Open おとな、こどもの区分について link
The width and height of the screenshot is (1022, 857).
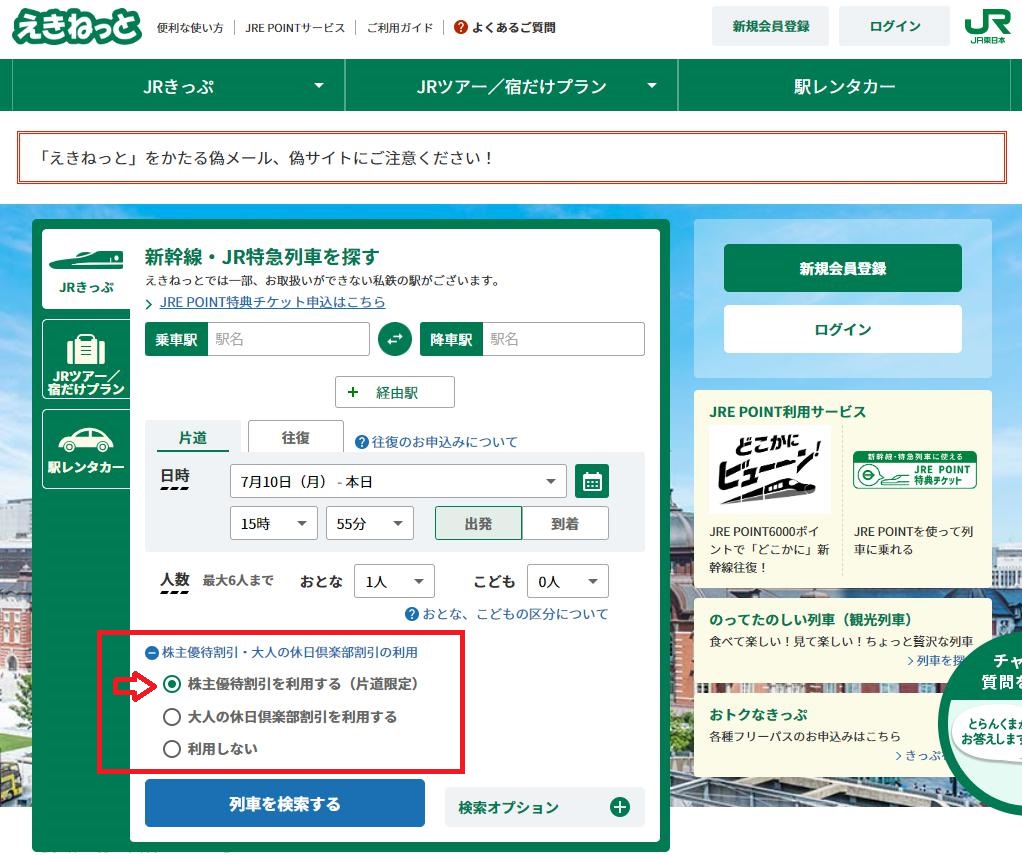click(515, 614)
